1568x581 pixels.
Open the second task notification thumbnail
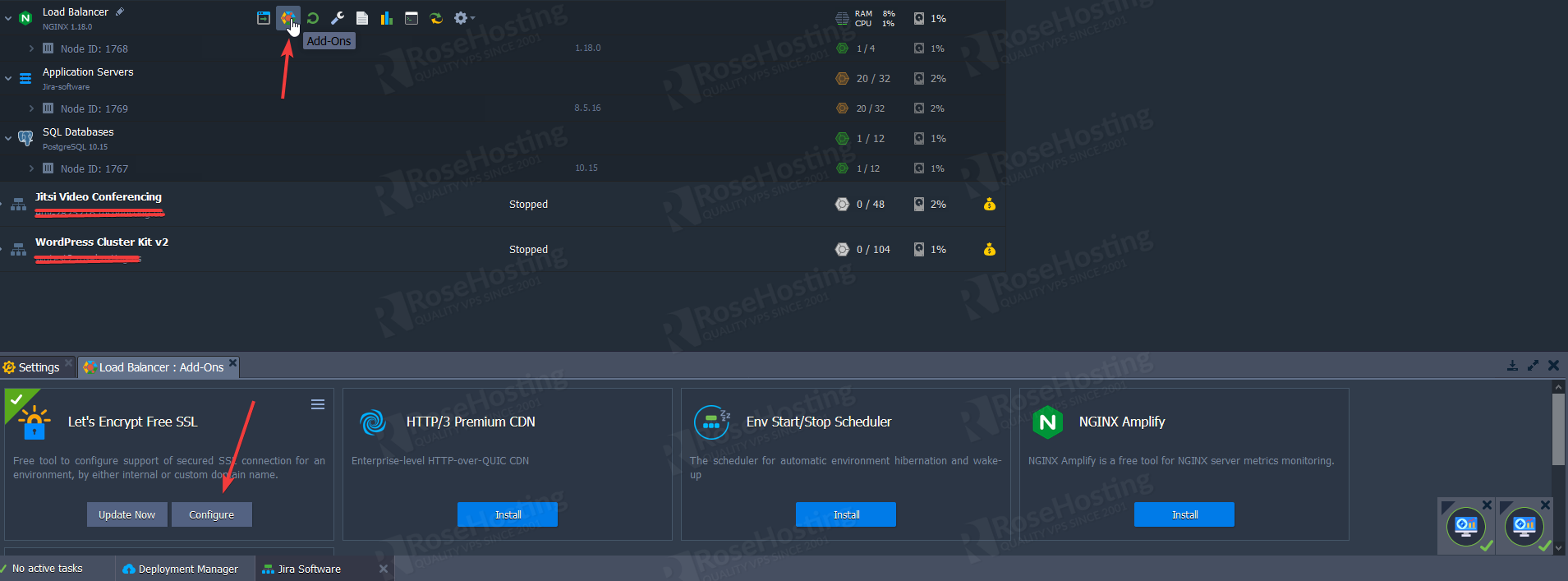click(1524, 526)
